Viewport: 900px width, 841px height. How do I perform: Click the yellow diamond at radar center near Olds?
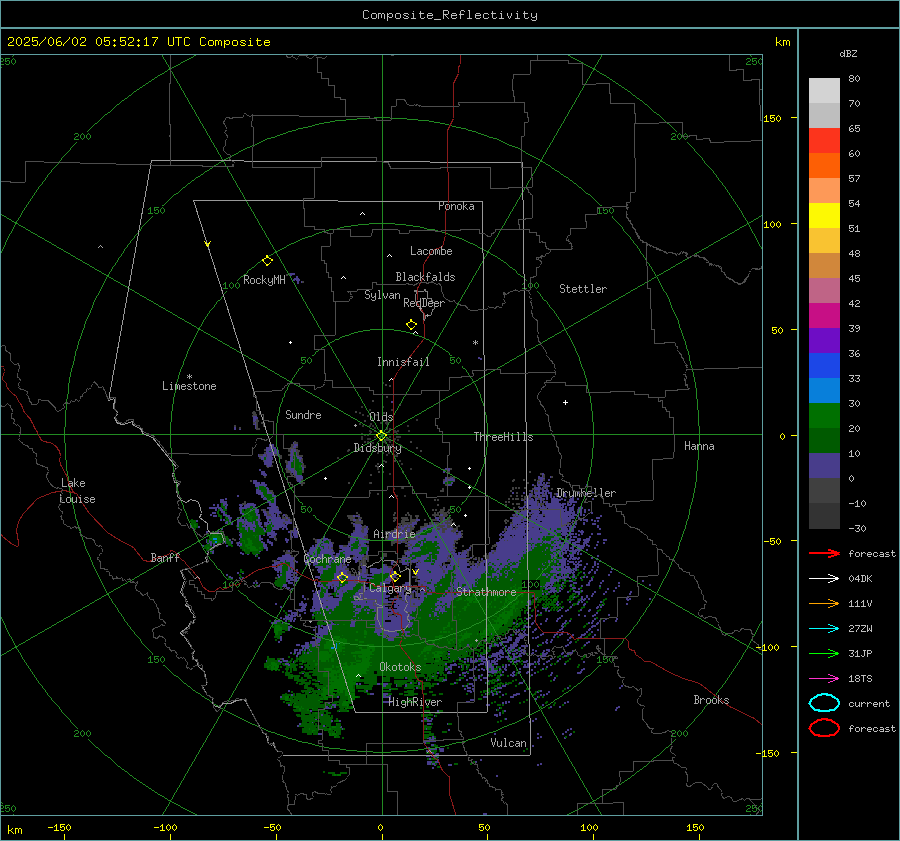(381, 436)
